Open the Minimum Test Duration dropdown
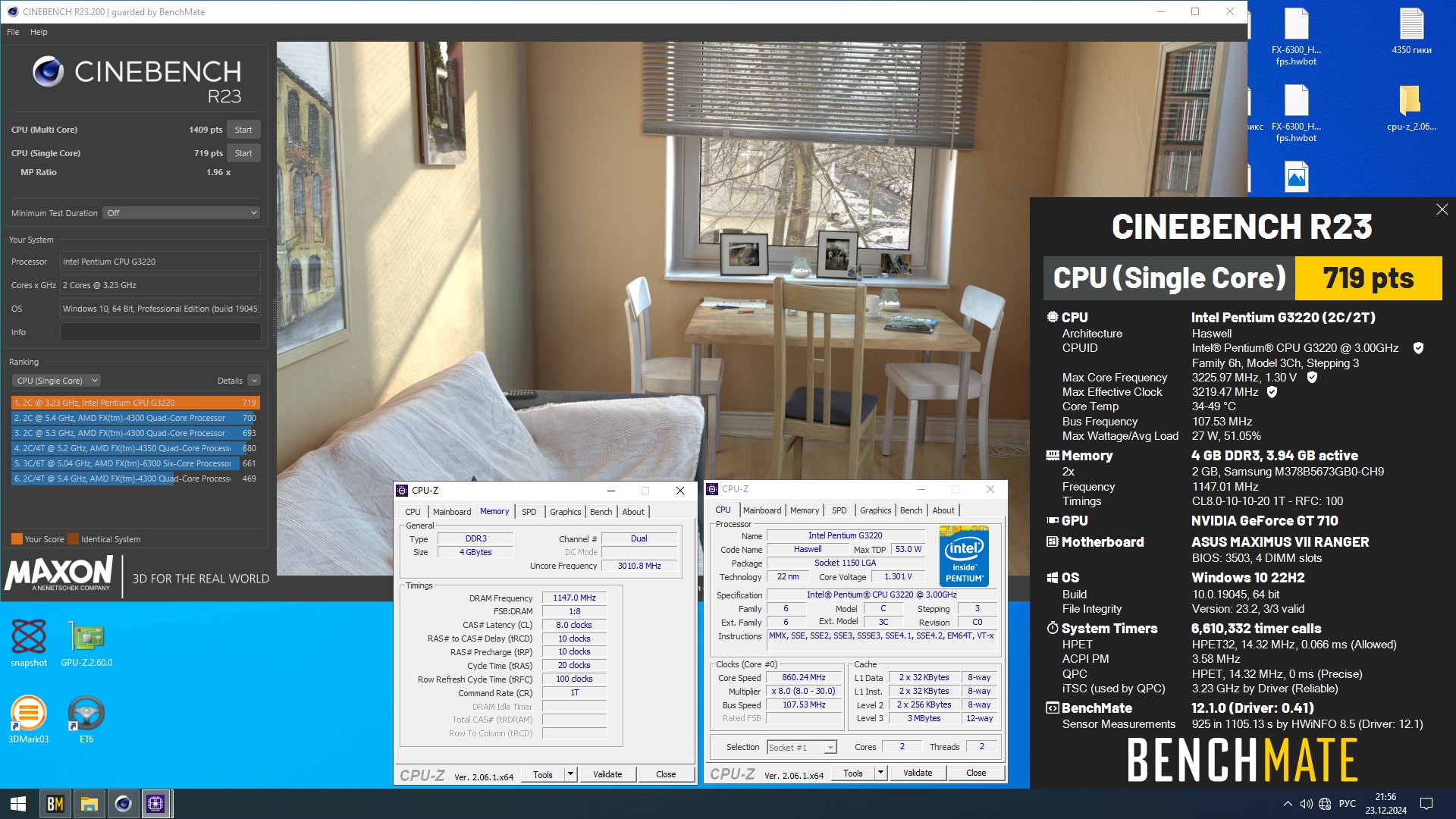The height and width of the screenshot is (819, 1456). pyautogui.click(x=181, y=213)
